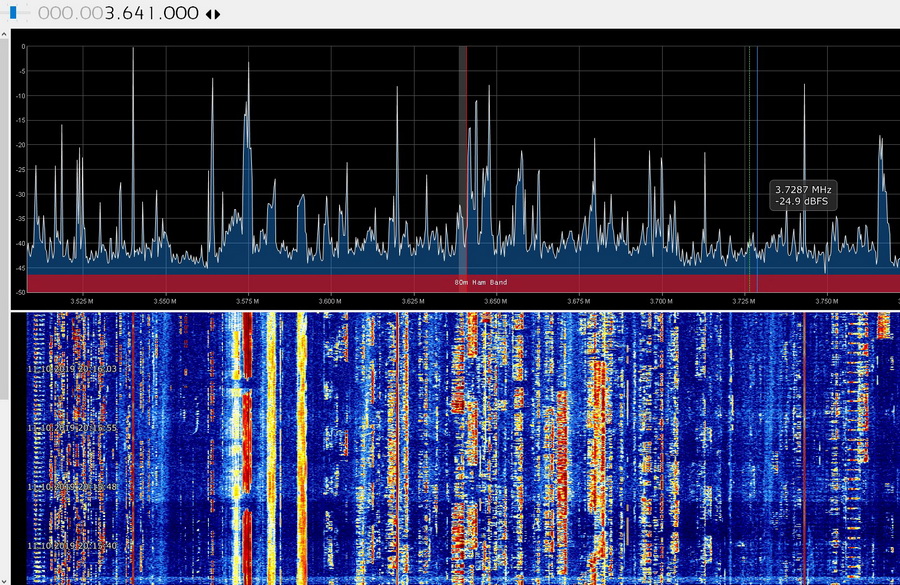The height and width of the screenshot is (585, 900).
Task: Click the left tuning arrow beside the frequency
Action: 208,14
